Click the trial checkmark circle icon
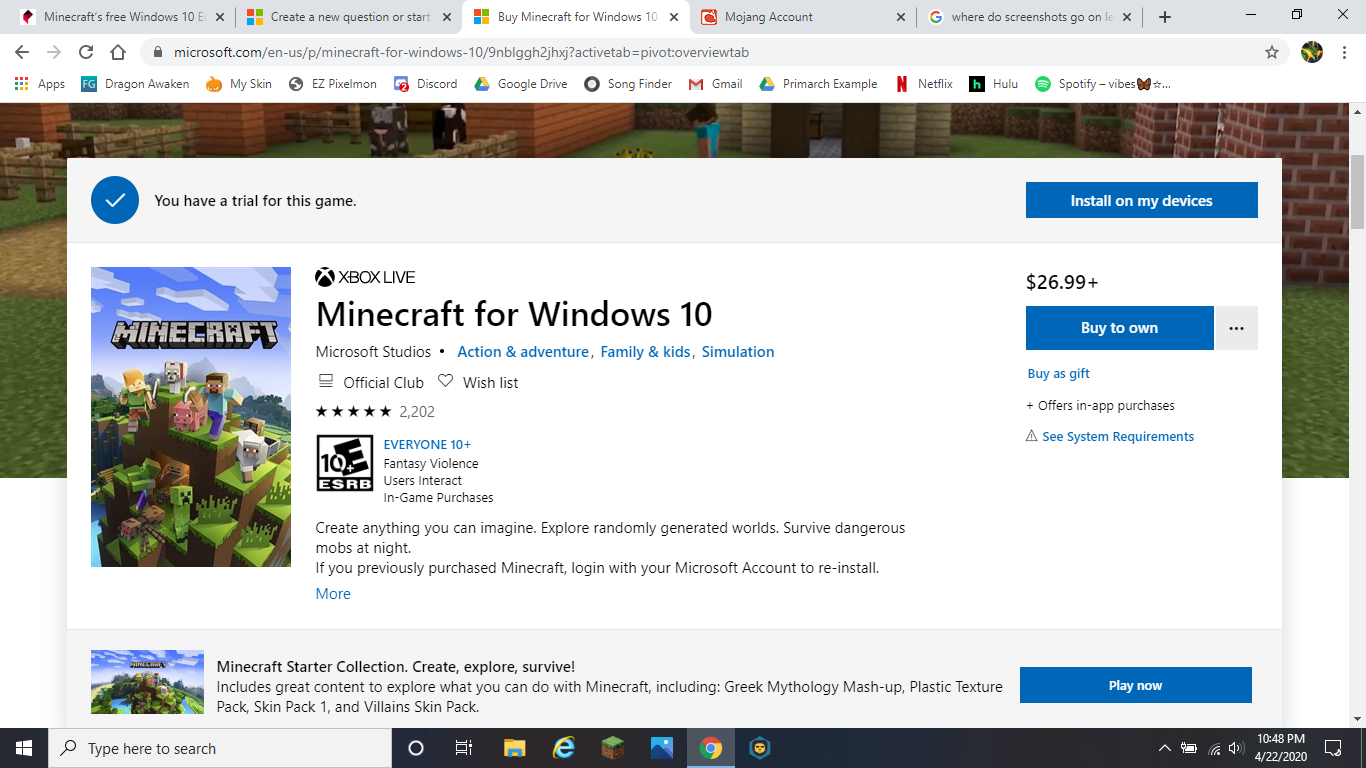 [115, 200]
